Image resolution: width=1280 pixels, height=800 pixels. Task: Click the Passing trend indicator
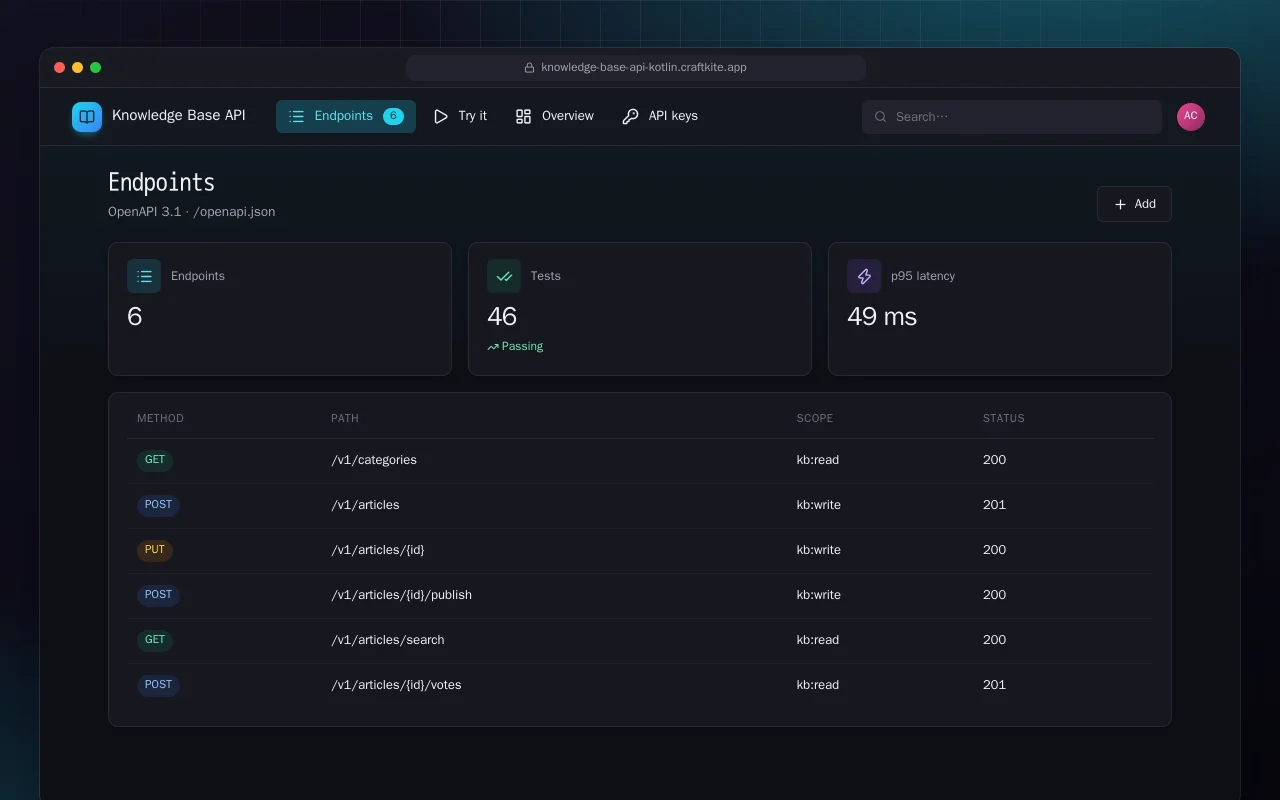coord(515,346)
